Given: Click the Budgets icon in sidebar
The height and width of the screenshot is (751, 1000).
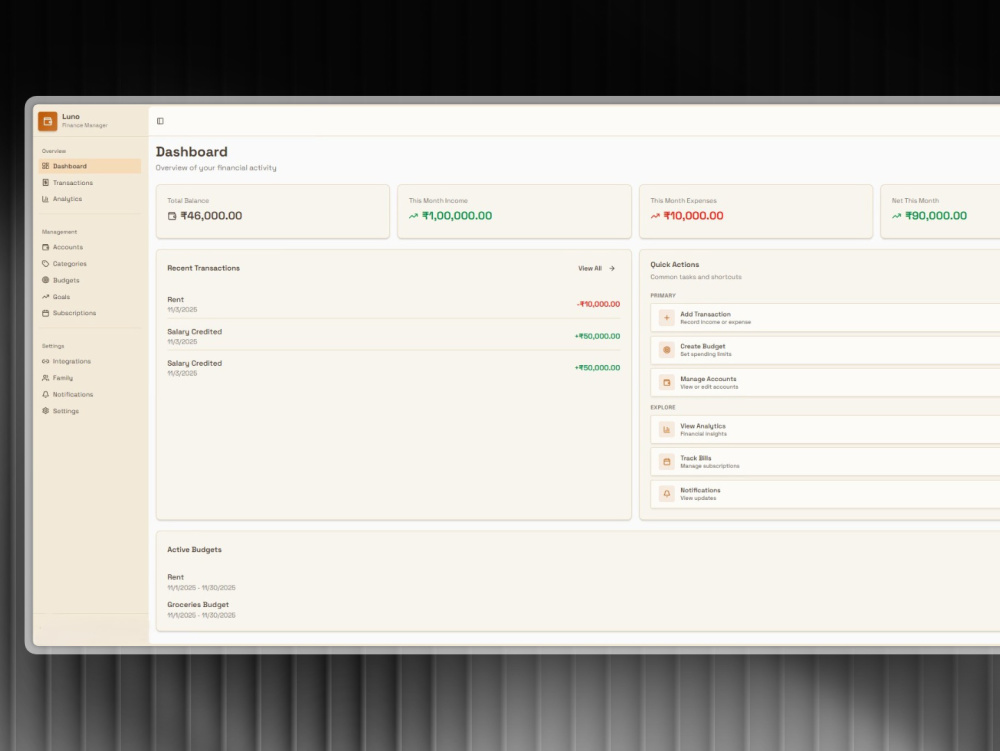Looking at the screenshot, I should click(x=45, y=280).
